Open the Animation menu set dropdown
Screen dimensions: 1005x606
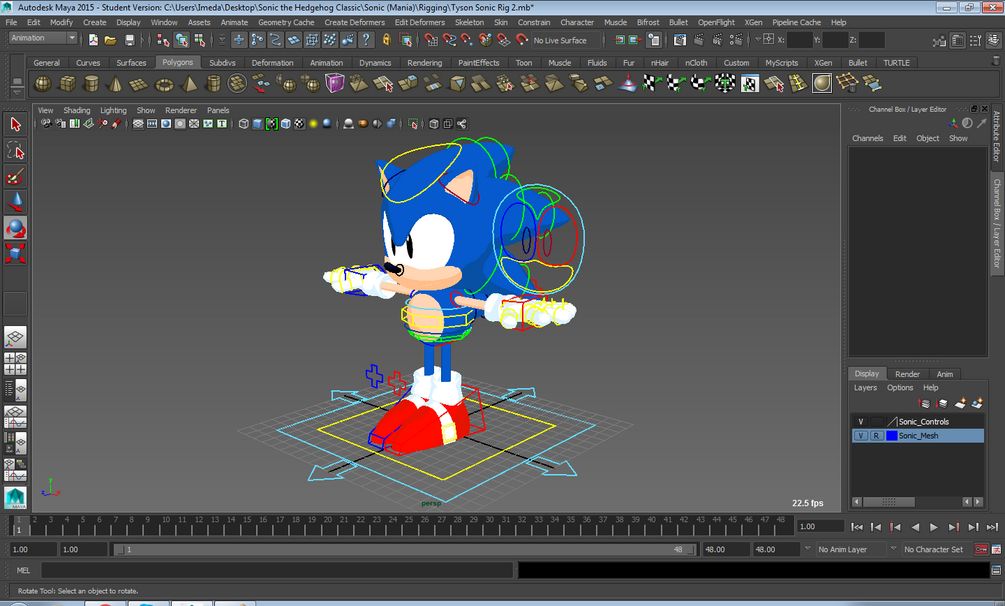click(43, 38)
